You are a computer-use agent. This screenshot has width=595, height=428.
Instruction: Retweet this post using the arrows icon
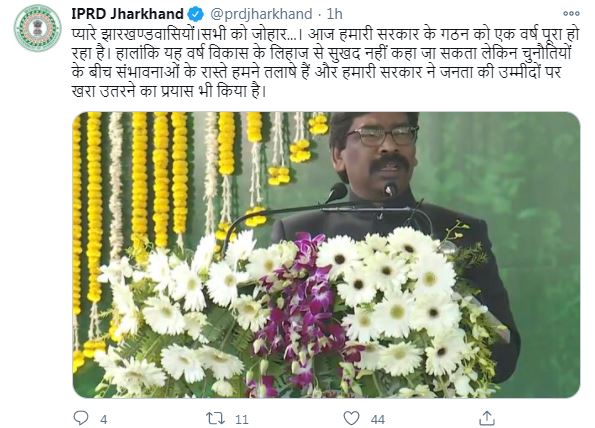215,419
